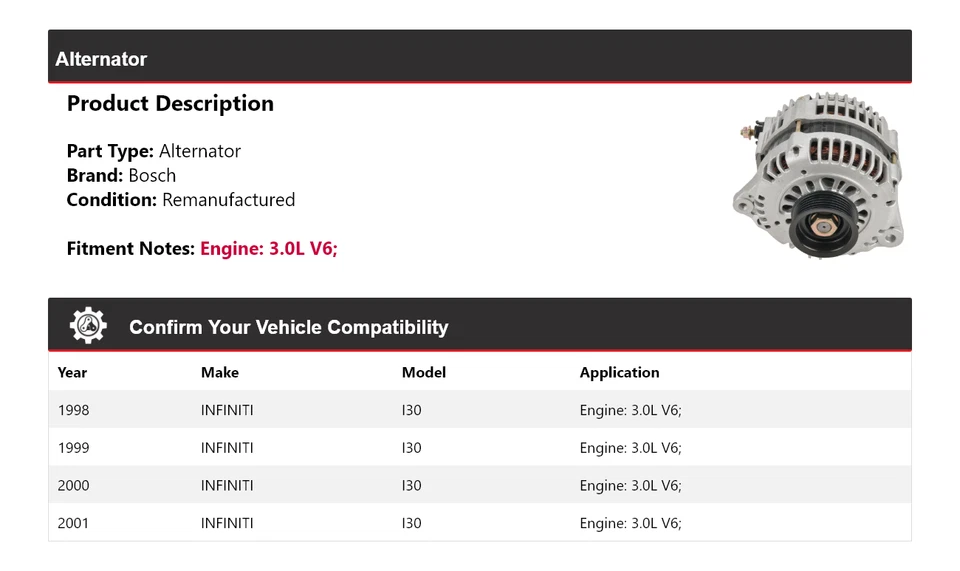
Task: Click INFINITI in the 1998 row
Action: point(227,410)
